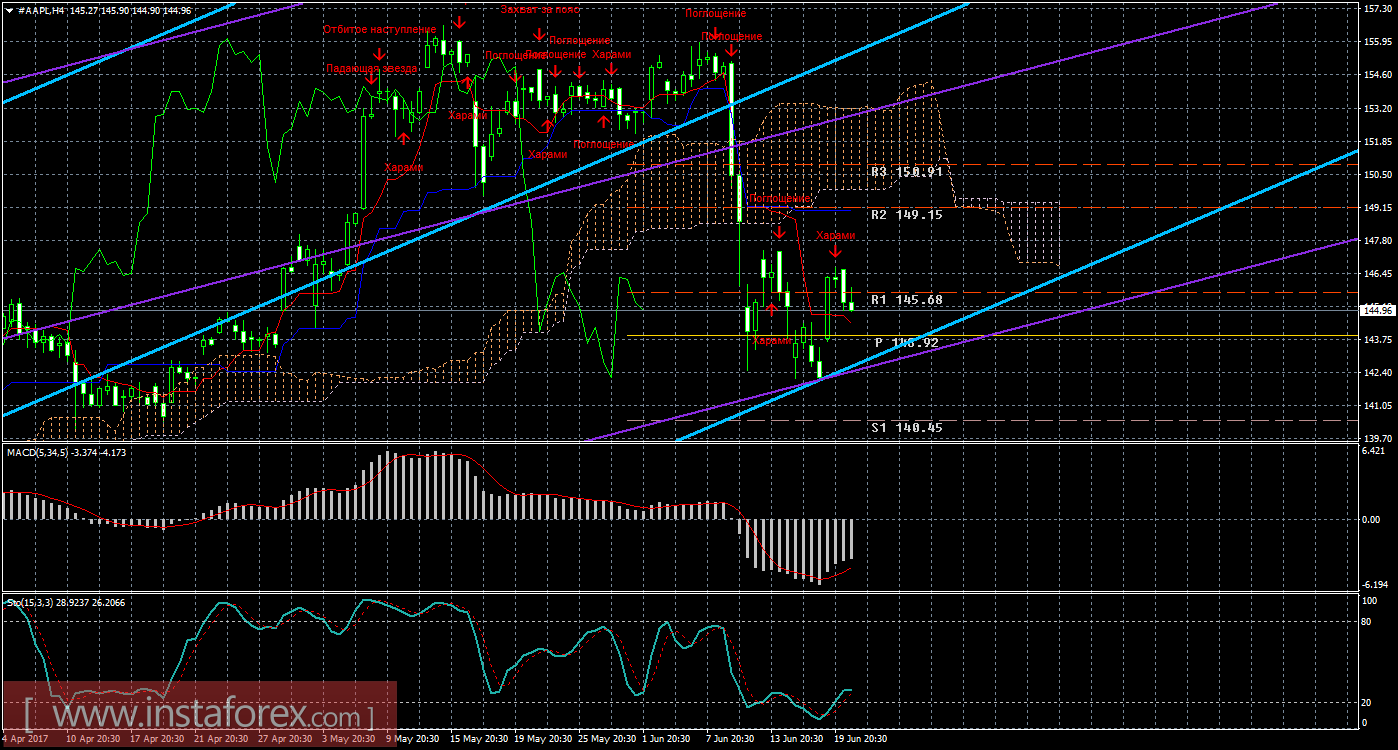Click the '9 May 20:30' date label

(x=413, y=739)
